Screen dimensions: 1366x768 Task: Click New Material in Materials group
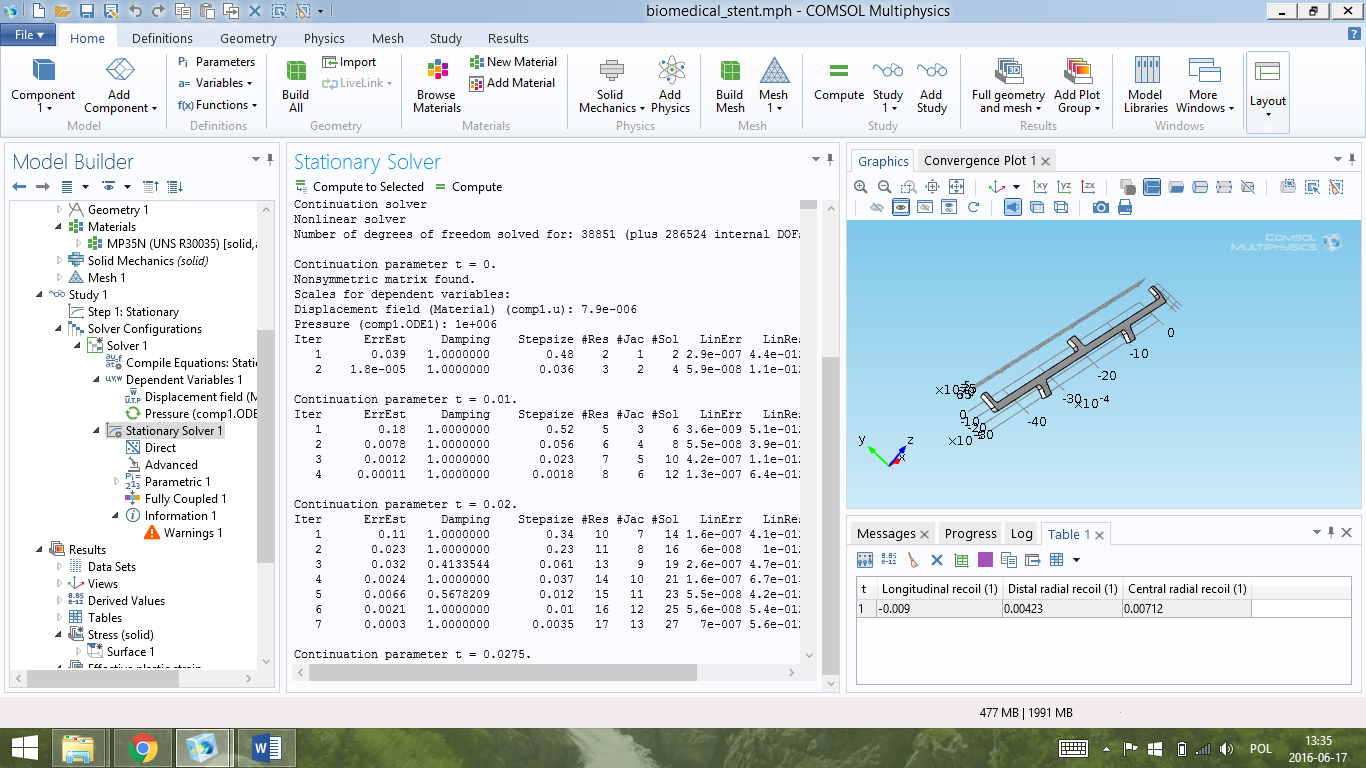click(x=513, y=62)
